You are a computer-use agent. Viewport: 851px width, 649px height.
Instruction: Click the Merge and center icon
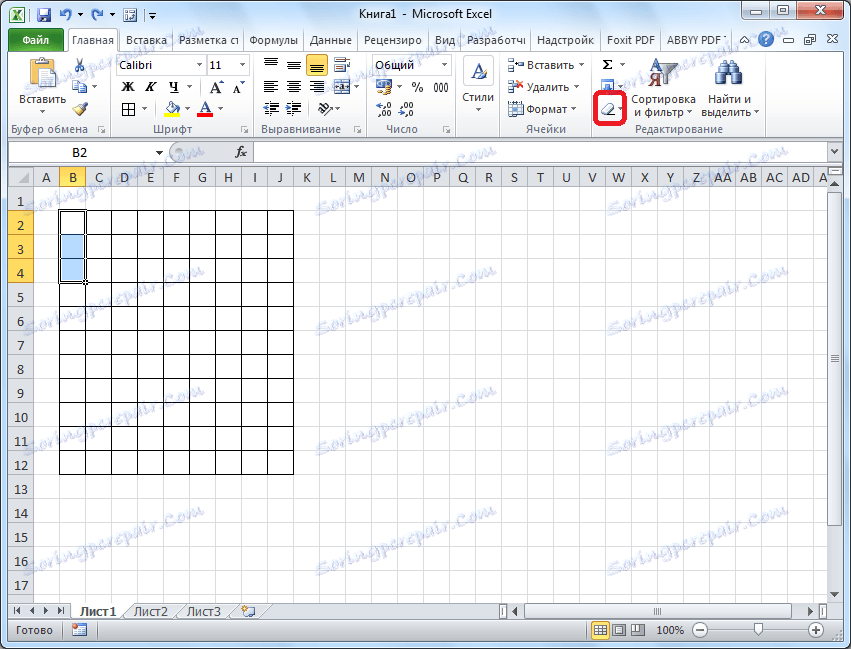pyautogui.click(x=341, y=87)
